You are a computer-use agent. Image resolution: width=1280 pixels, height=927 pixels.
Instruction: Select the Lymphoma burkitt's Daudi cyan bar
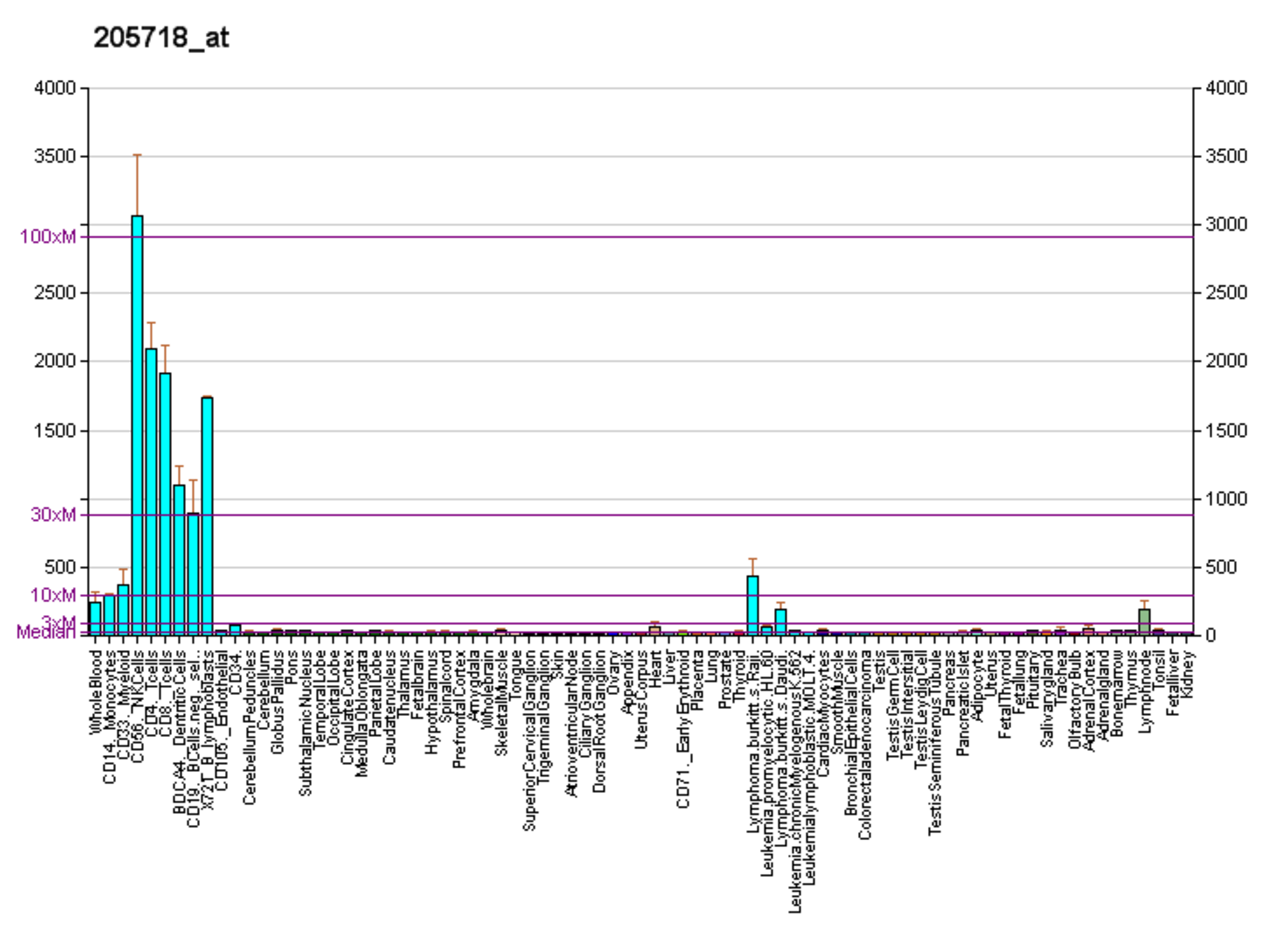[x=781, y=622]
